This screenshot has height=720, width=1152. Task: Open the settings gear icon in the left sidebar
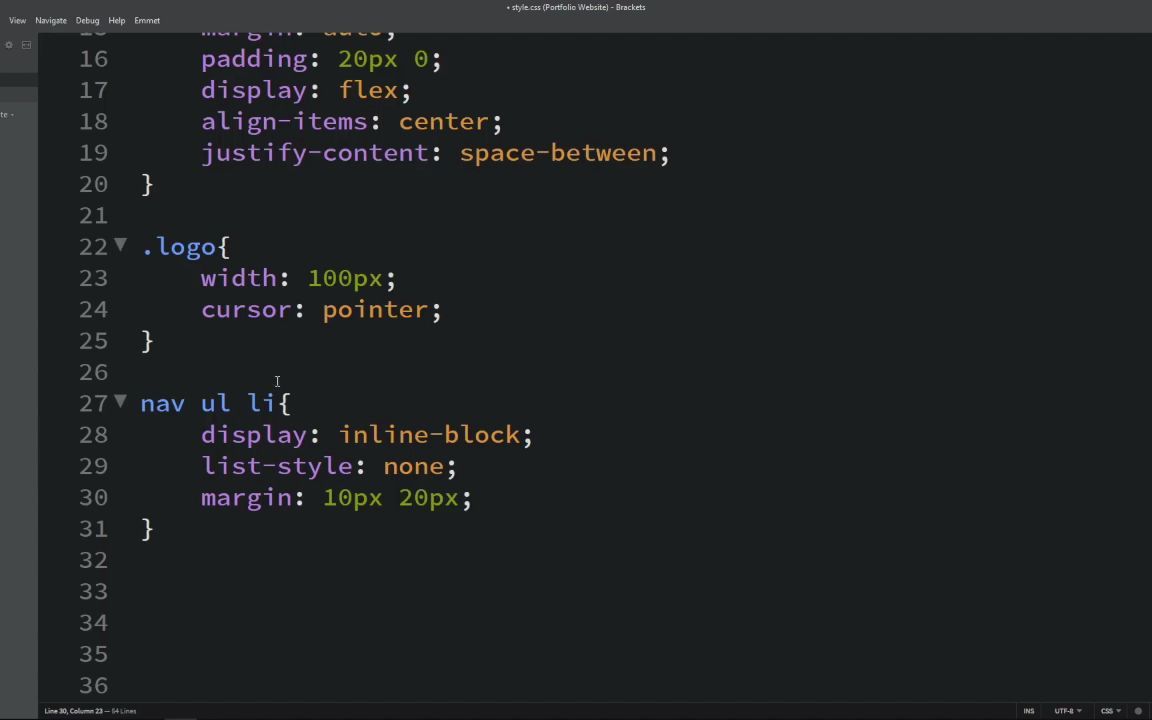9,44
